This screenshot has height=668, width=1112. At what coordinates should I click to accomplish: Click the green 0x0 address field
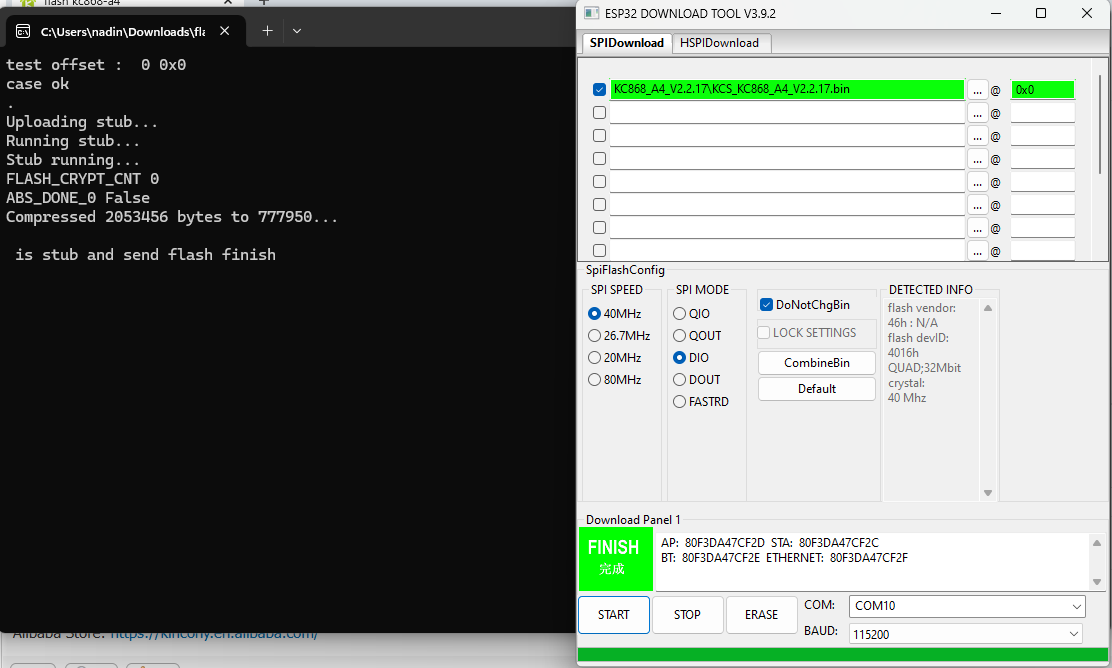[1042, 89]
